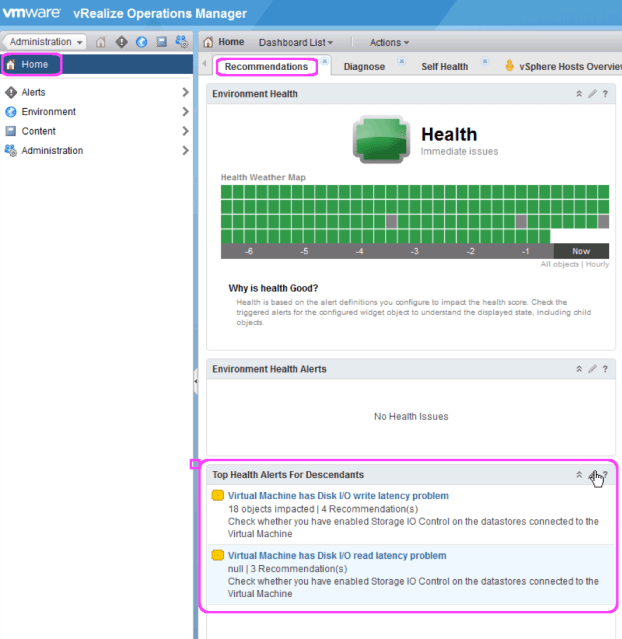Screen dimensions: 622x639
Task: Click the large green Health badge
Action: pos(380,140)
